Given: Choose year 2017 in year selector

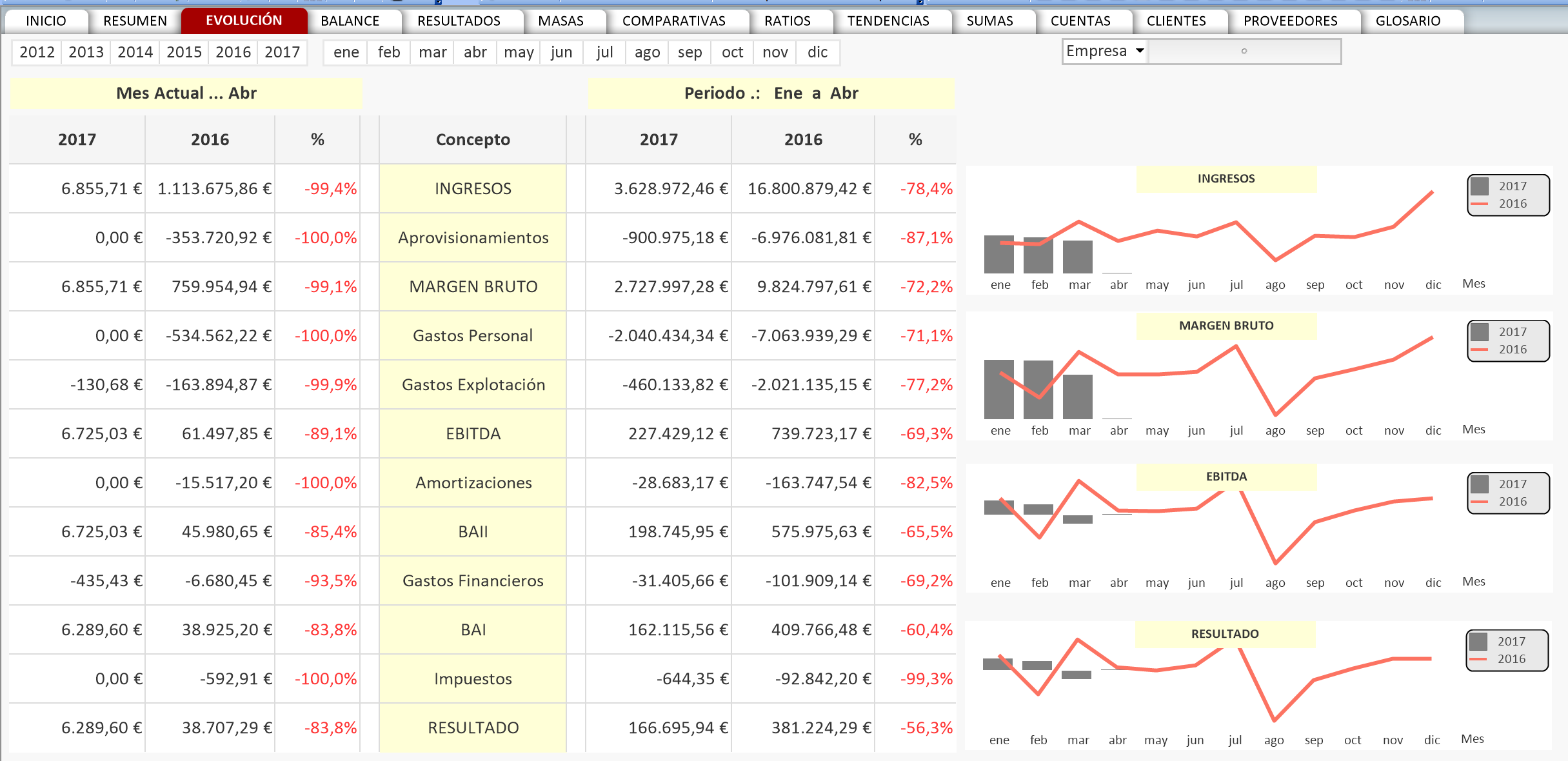Looking at the screenshot, I should [x=282, y=52].
